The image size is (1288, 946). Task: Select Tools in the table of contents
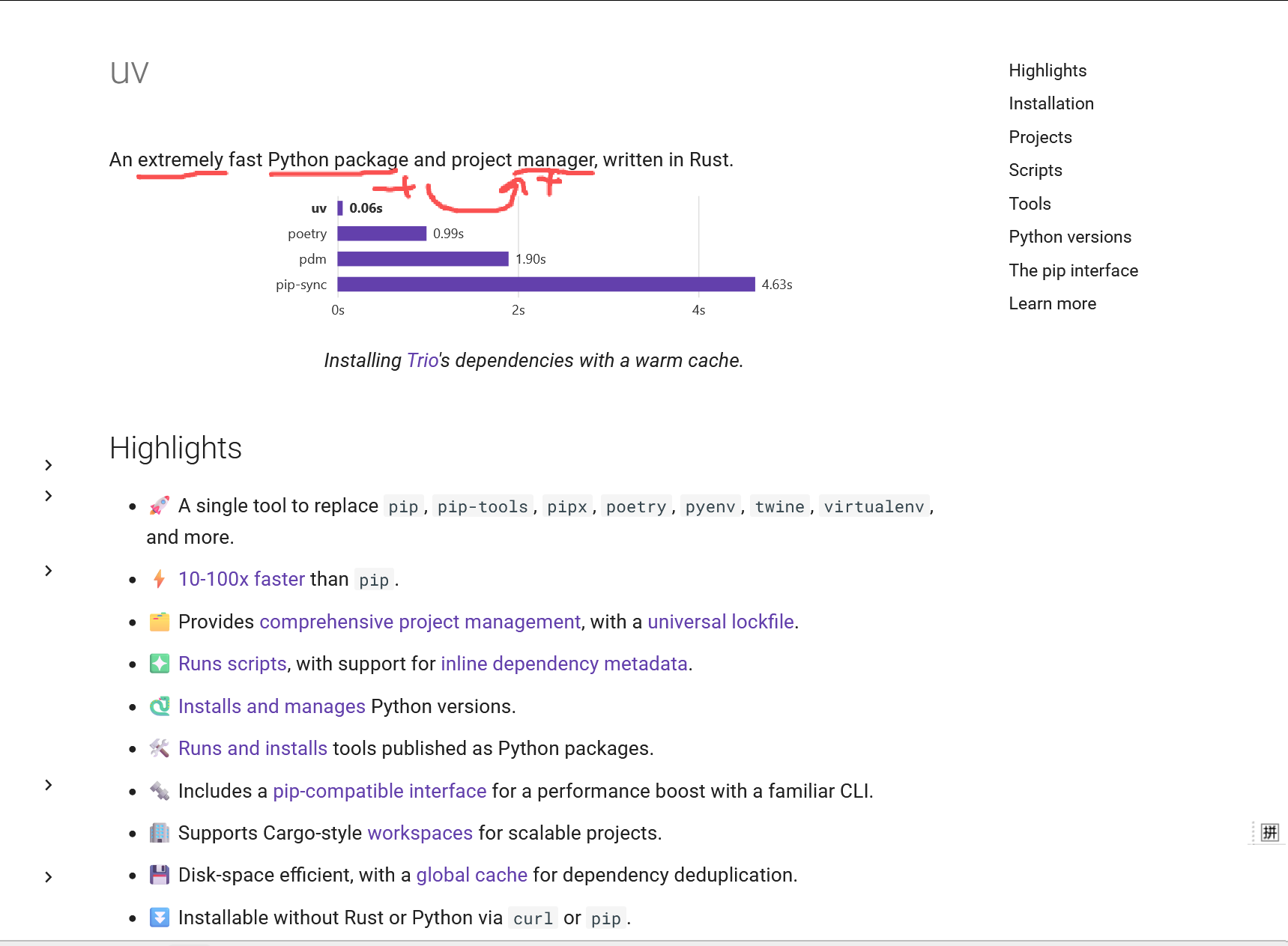1030,204
